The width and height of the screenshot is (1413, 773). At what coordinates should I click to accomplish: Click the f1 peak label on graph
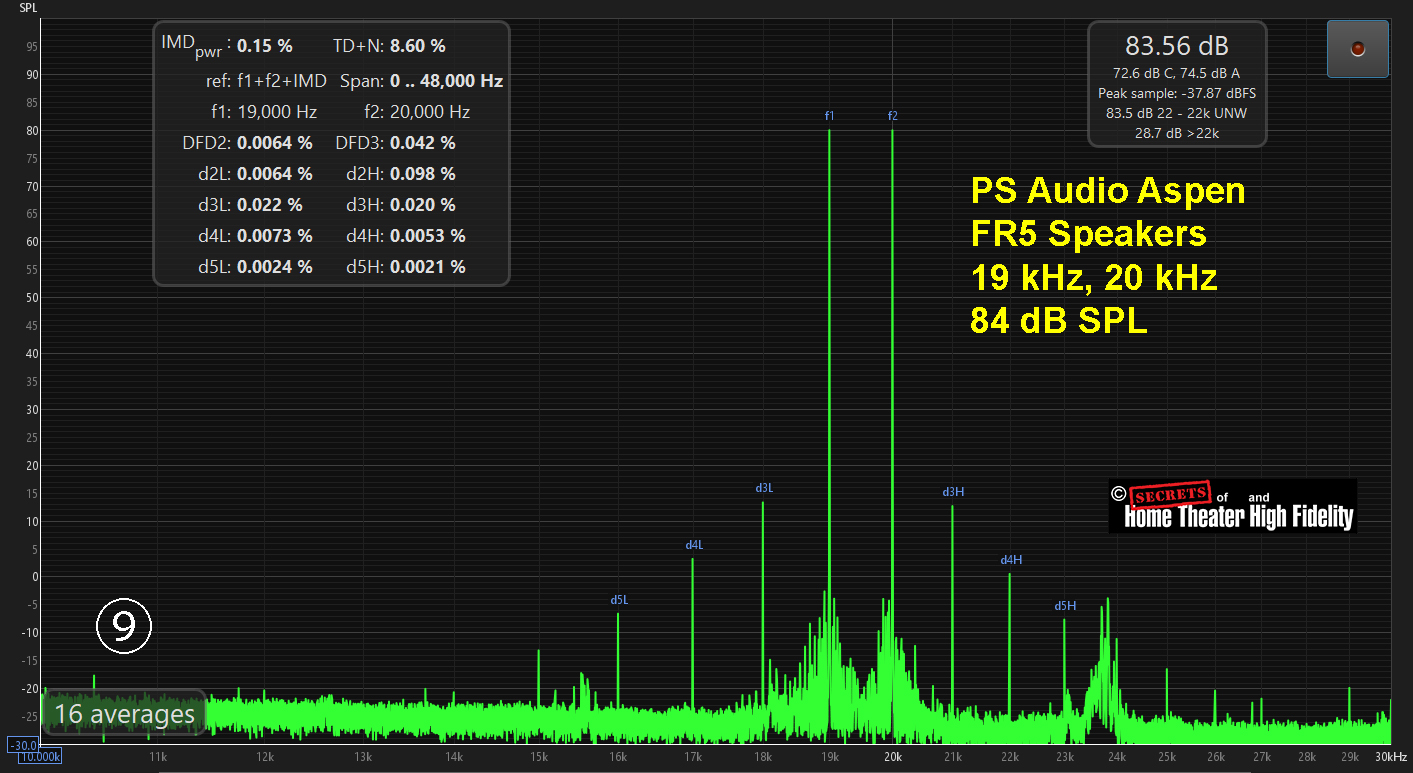pos(830,116)
